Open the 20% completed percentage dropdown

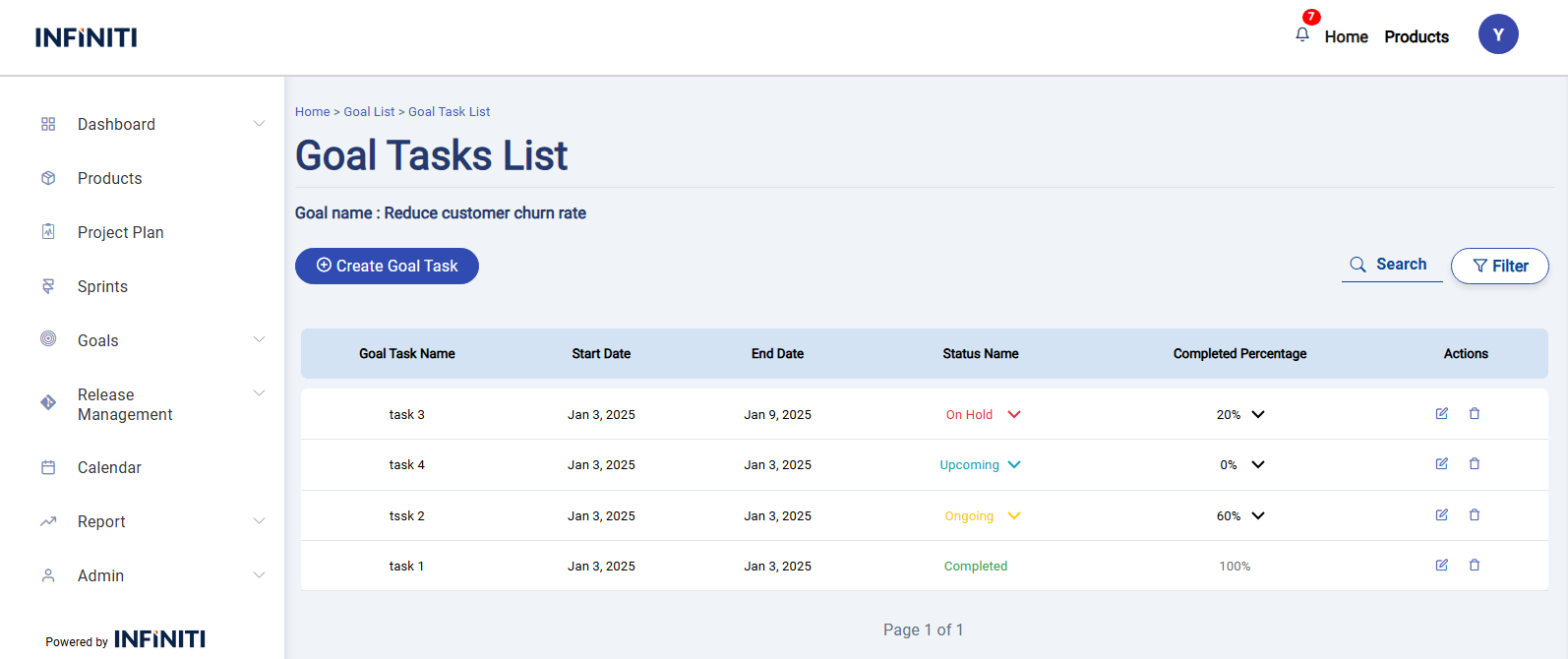click(x=1257, y=415)
